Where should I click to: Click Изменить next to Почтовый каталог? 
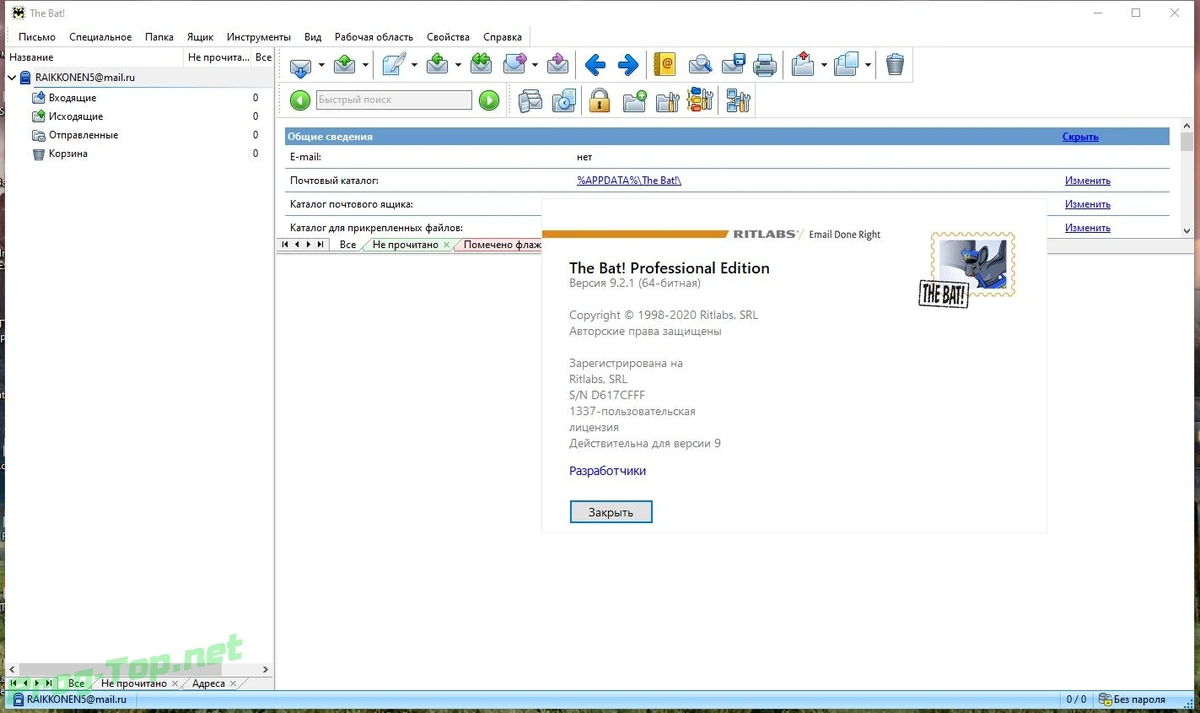[1087, 181]
